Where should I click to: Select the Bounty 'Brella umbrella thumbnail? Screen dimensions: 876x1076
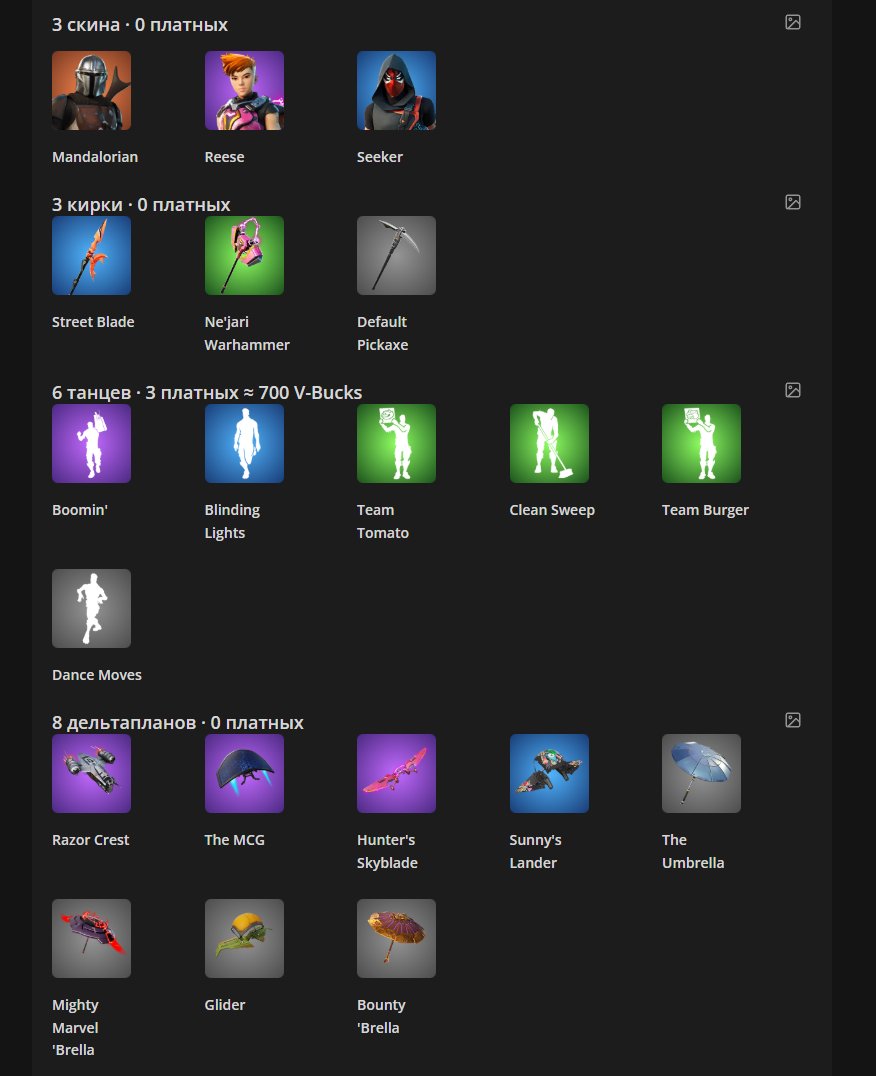point(396,939)
